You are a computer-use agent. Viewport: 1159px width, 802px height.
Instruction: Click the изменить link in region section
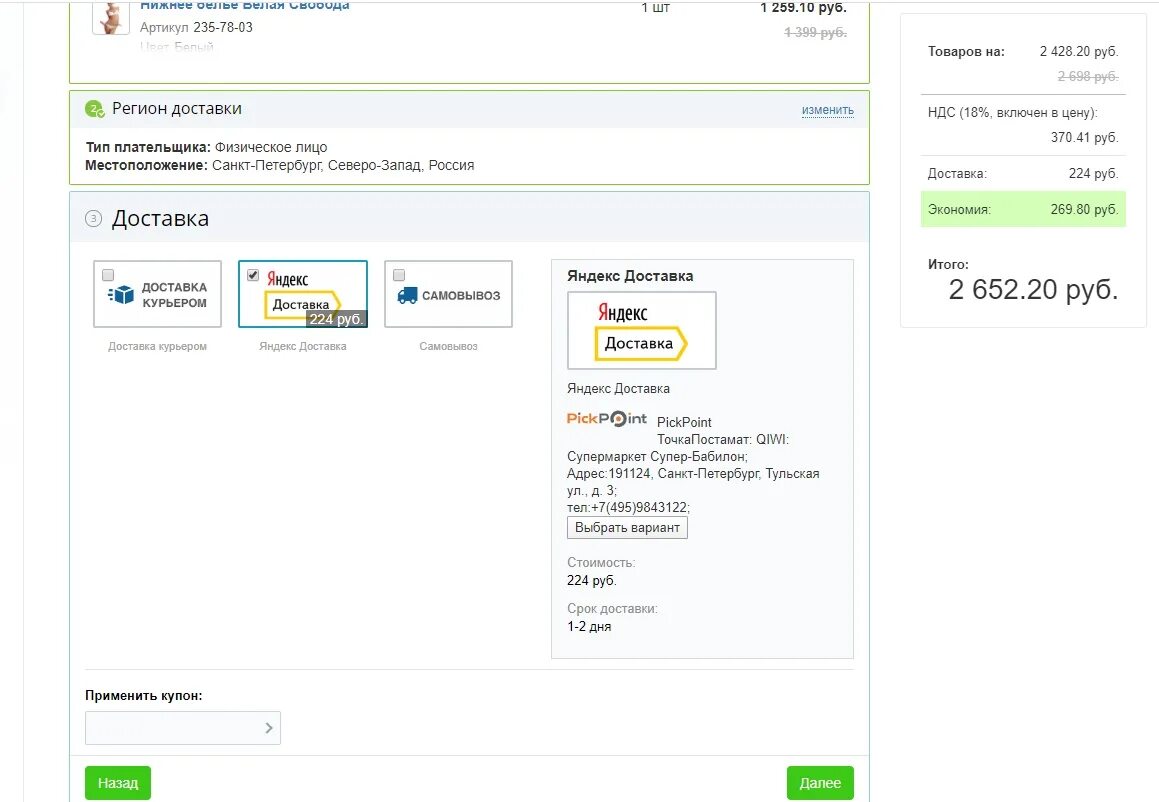pyautogui.click(x=828, y=110)
